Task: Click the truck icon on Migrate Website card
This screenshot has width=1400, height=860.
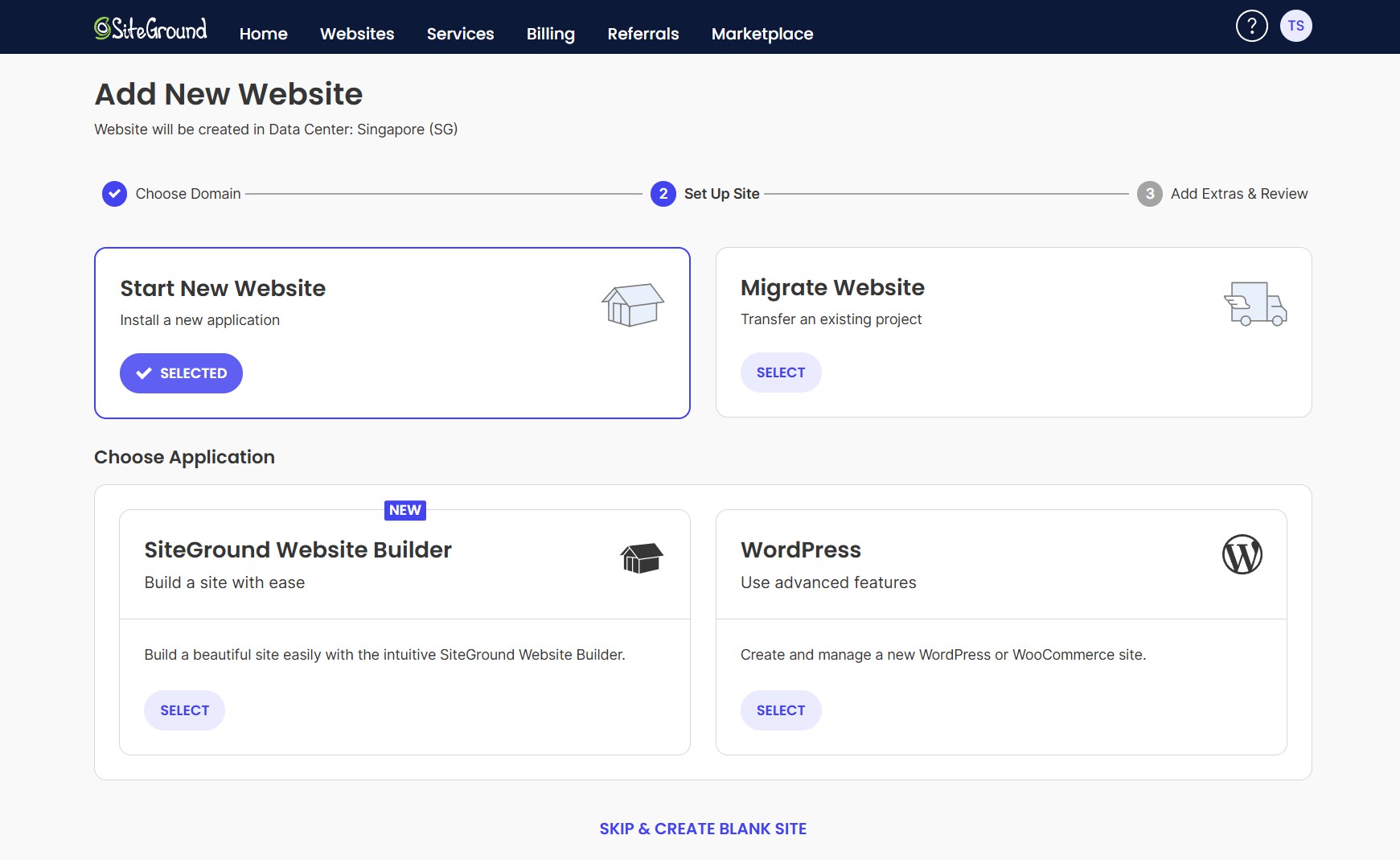Action: point(1256,305)
